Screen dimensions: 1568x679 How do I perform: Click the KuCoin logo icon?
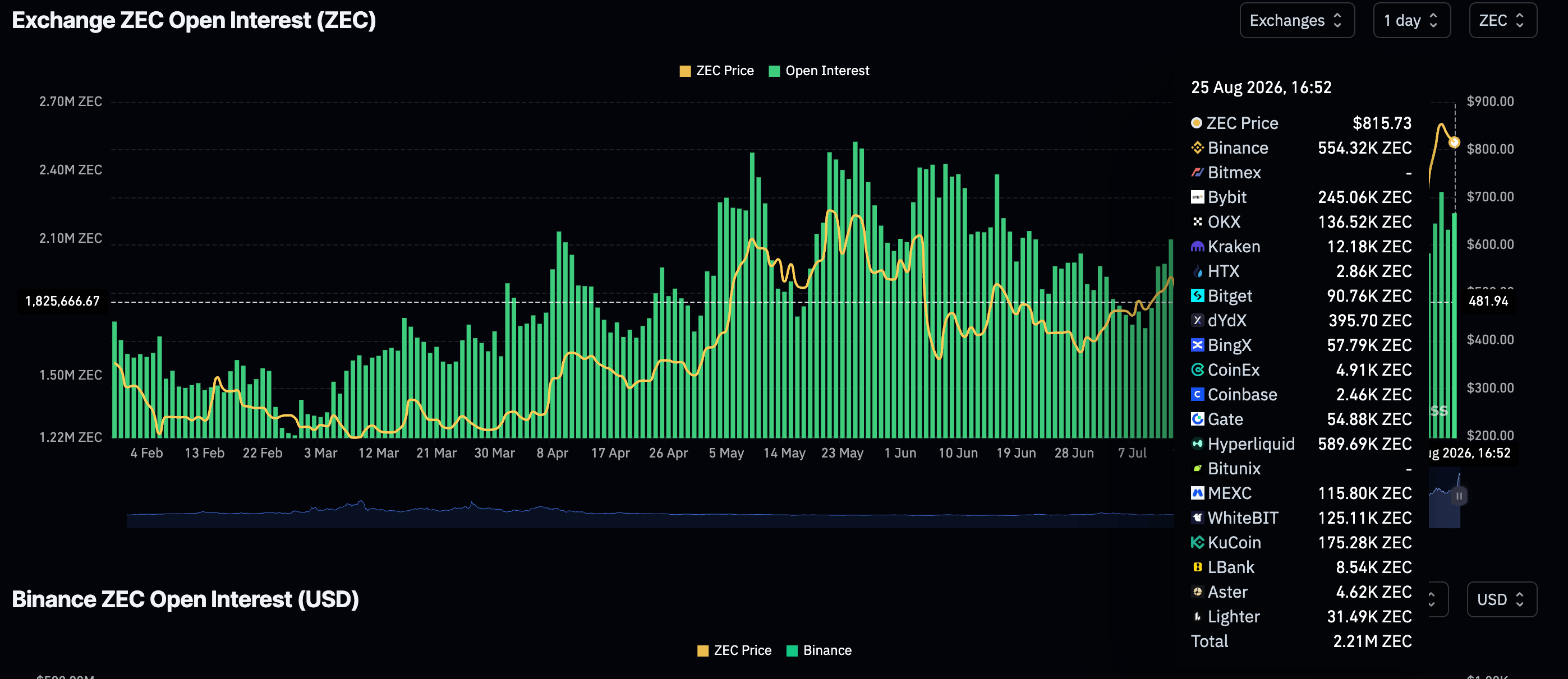coord(1197,542)
